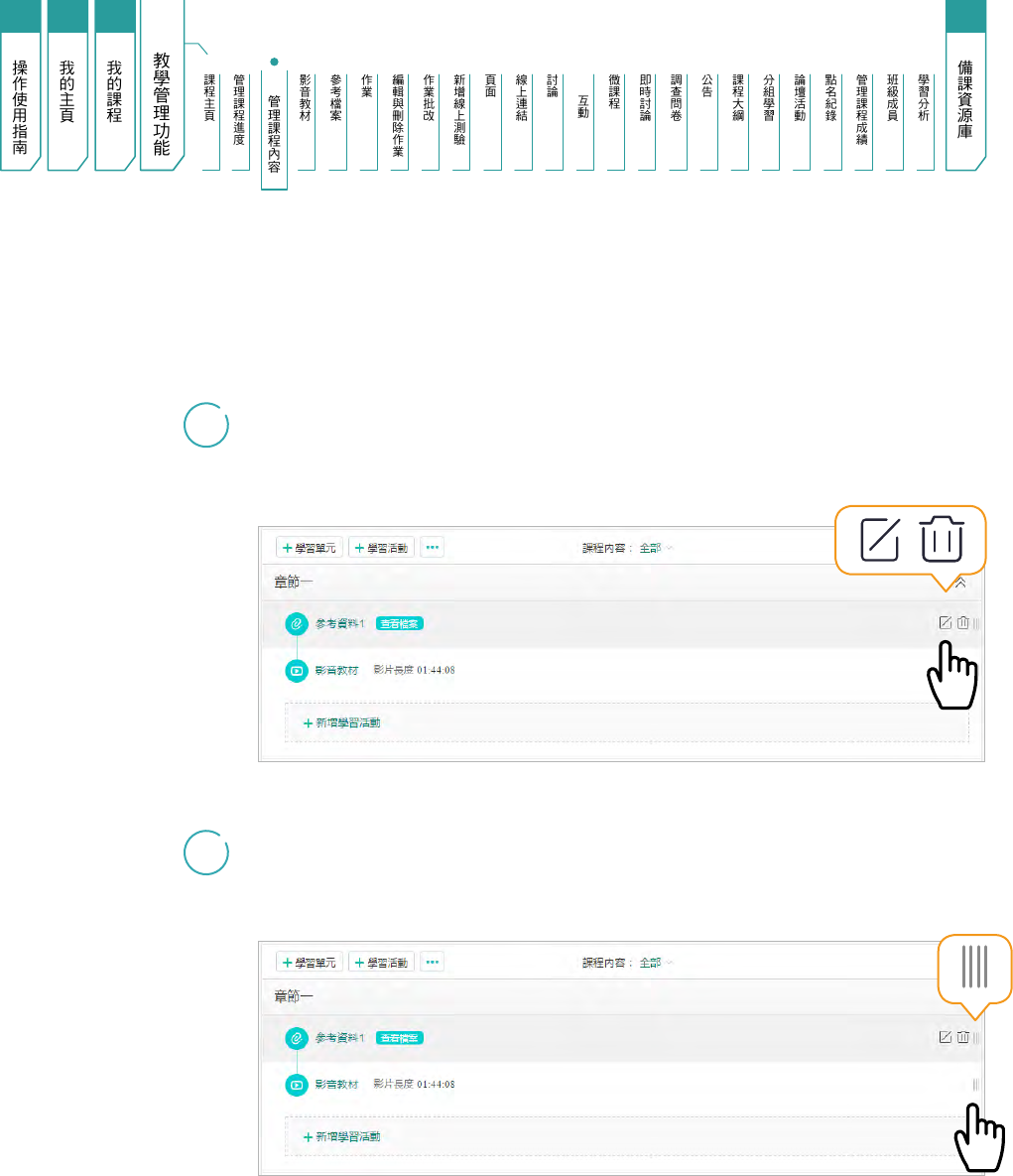Click the large trash can icon in the callout bubble

(x=943, y=539)
